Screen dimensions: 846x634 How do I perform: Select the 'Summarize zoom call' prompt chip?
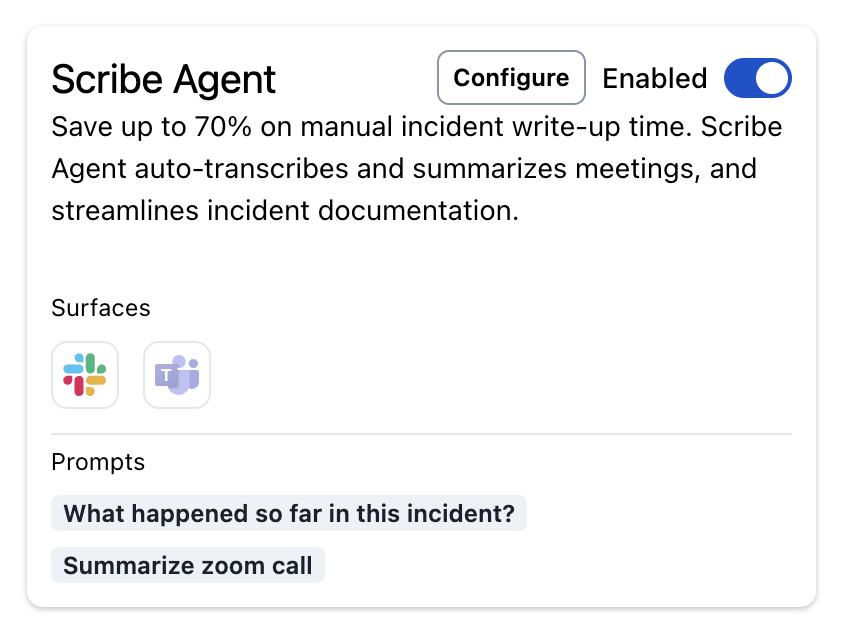click(188, 565)
